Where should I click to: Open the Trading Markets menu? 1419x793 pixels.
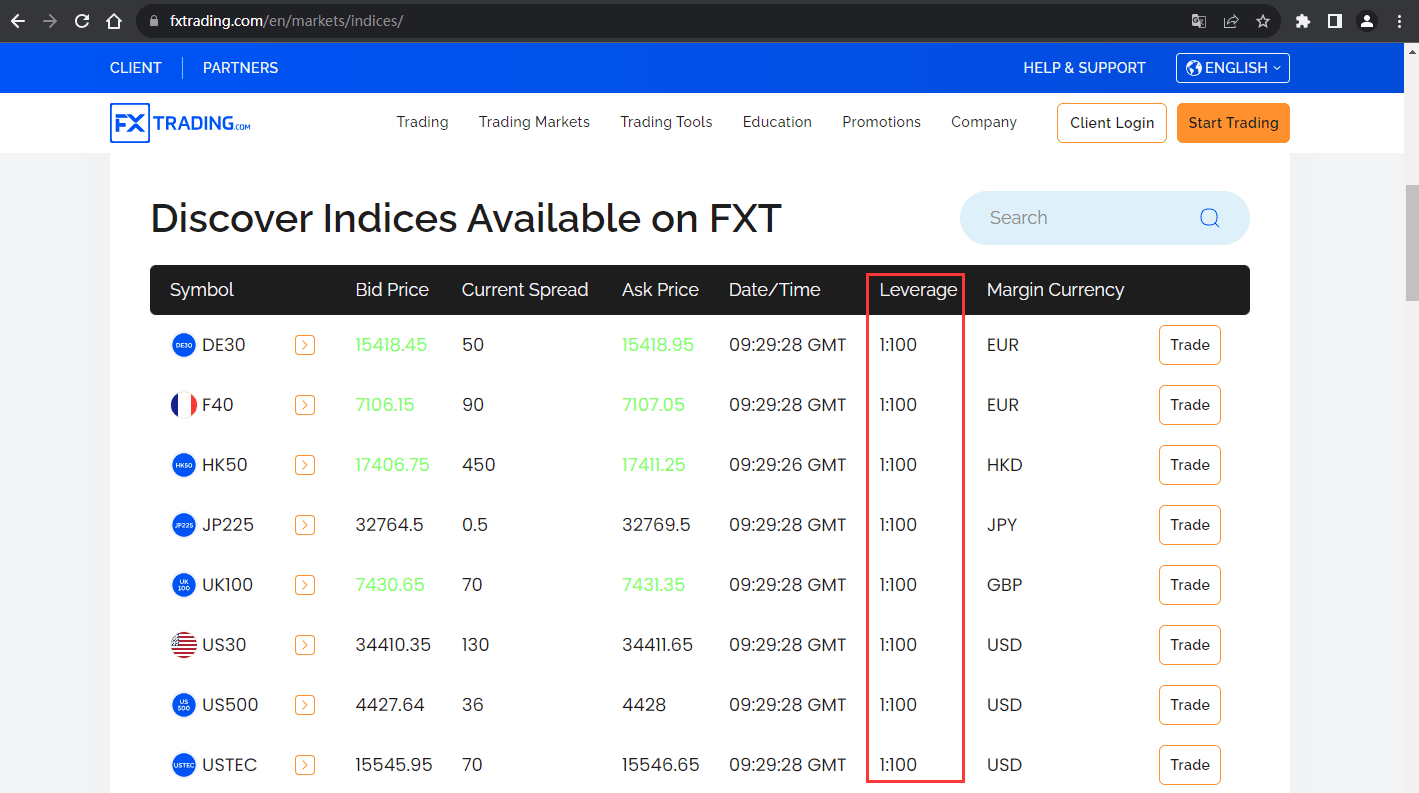[534, 122]
